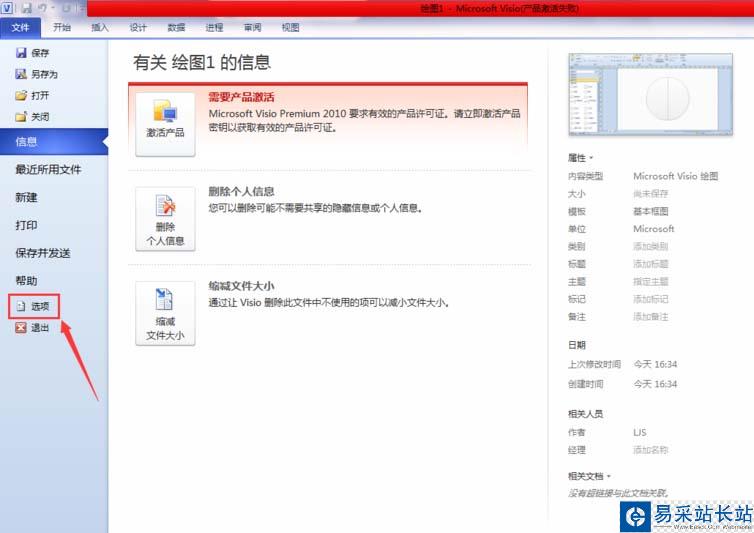Open a file via the 打开 folder icon

(21, 95)
